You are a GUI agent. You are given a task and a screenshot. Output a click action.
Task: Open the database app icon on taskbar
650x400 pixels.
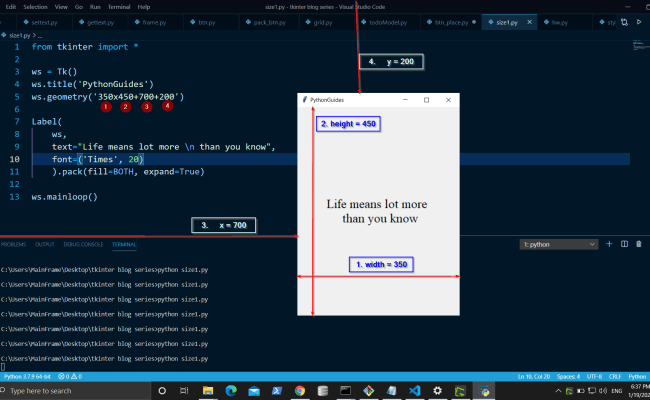point(323,390)
